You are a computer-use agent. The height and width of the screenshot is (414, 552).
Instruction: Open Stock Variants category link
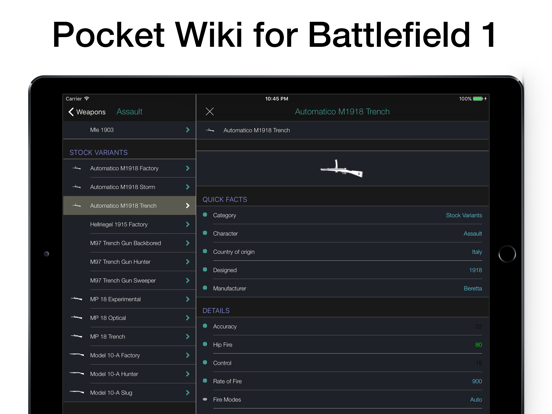[464, 215]
